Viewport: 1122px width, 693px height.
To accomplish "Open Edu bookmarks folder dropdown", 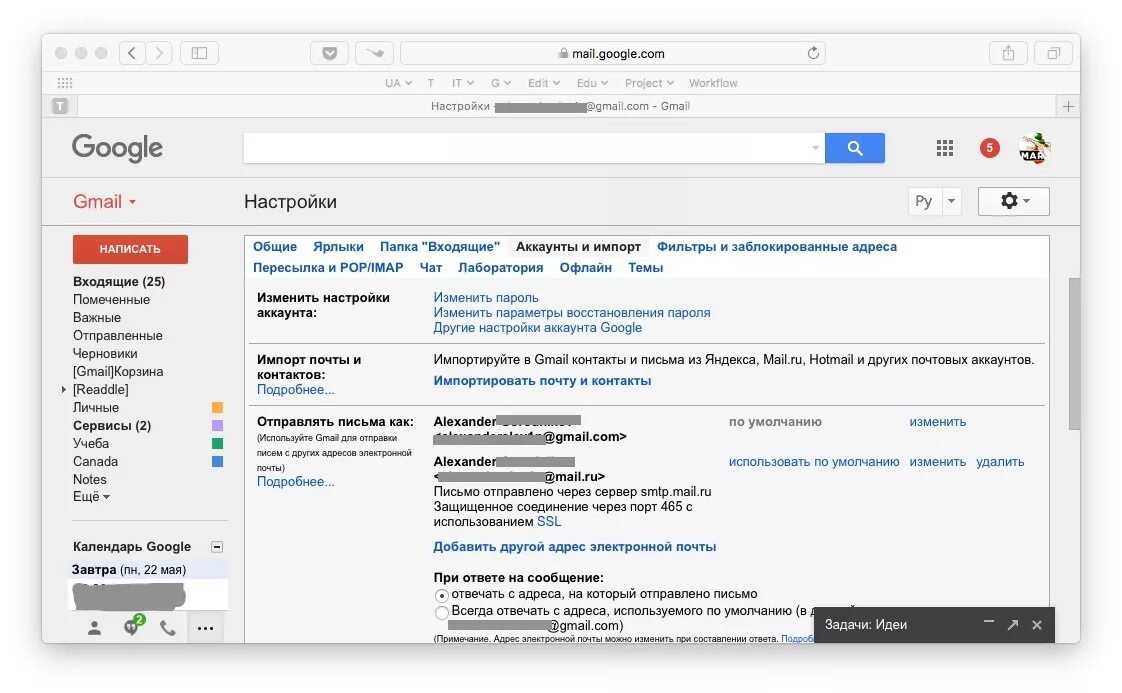I will [592, 83].
